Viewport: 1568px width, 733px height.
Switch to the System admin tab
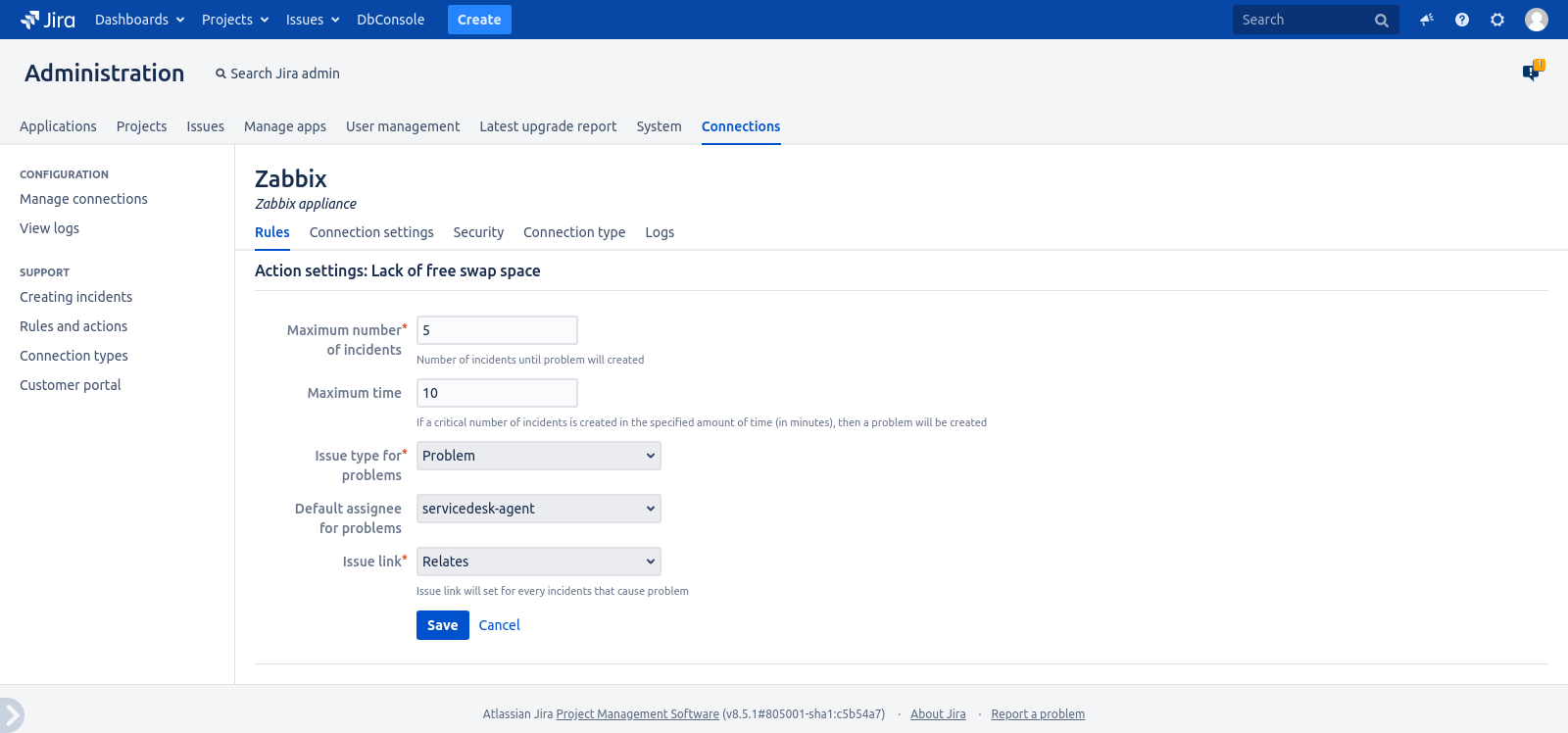pos(659,126)
